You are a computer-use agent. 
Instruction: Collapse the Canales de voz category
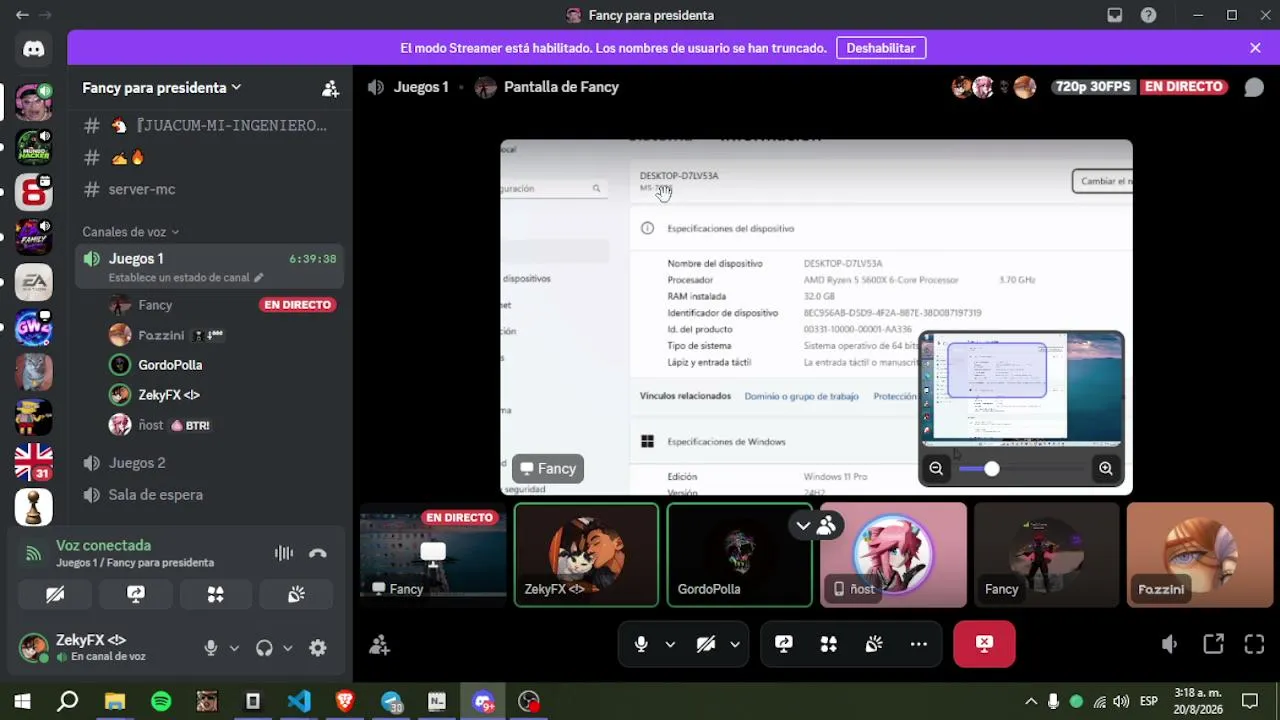[x=130, y=232]
